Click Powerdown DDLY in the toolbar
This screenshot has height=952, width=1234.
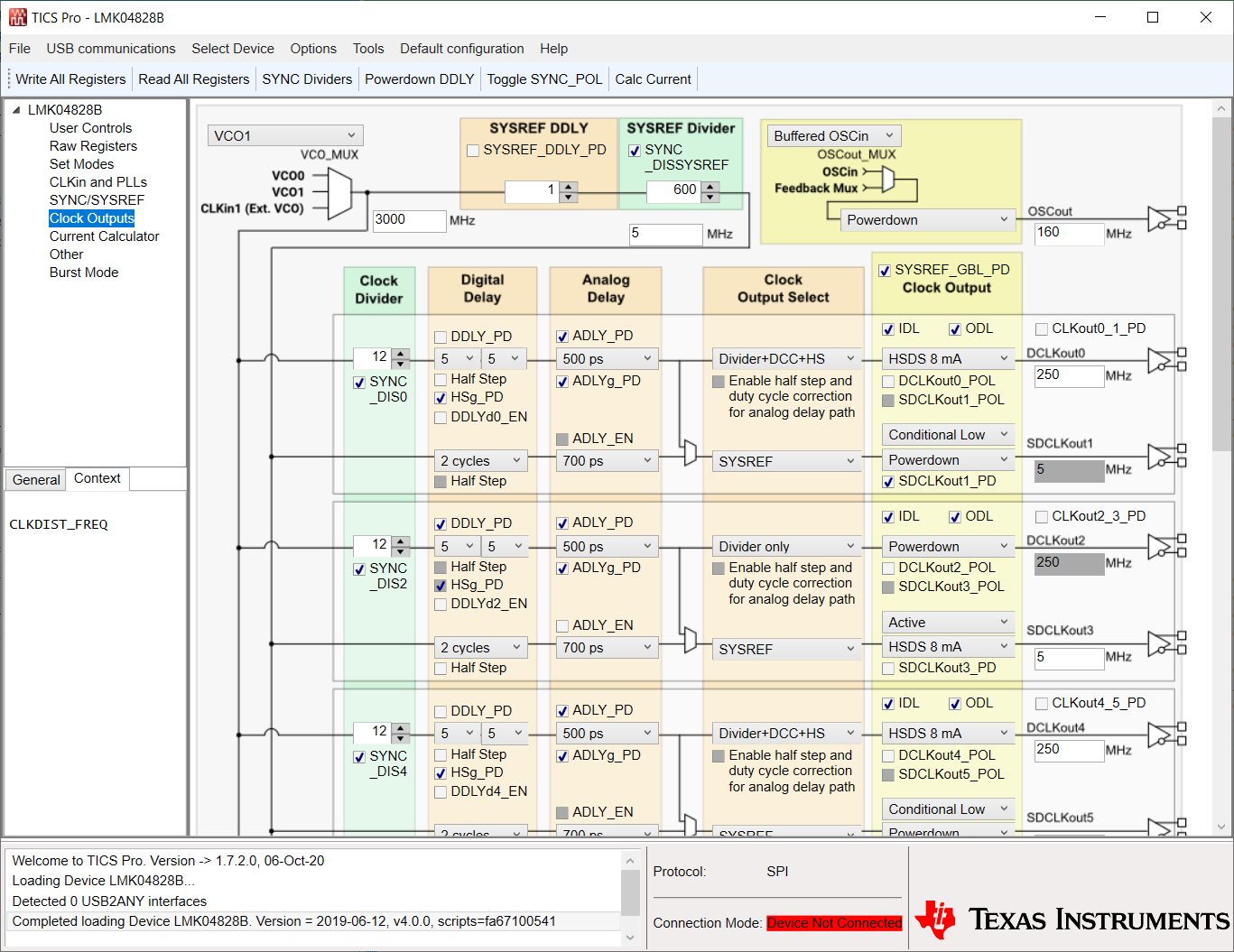pyautogui.click(x=419, y=79)
